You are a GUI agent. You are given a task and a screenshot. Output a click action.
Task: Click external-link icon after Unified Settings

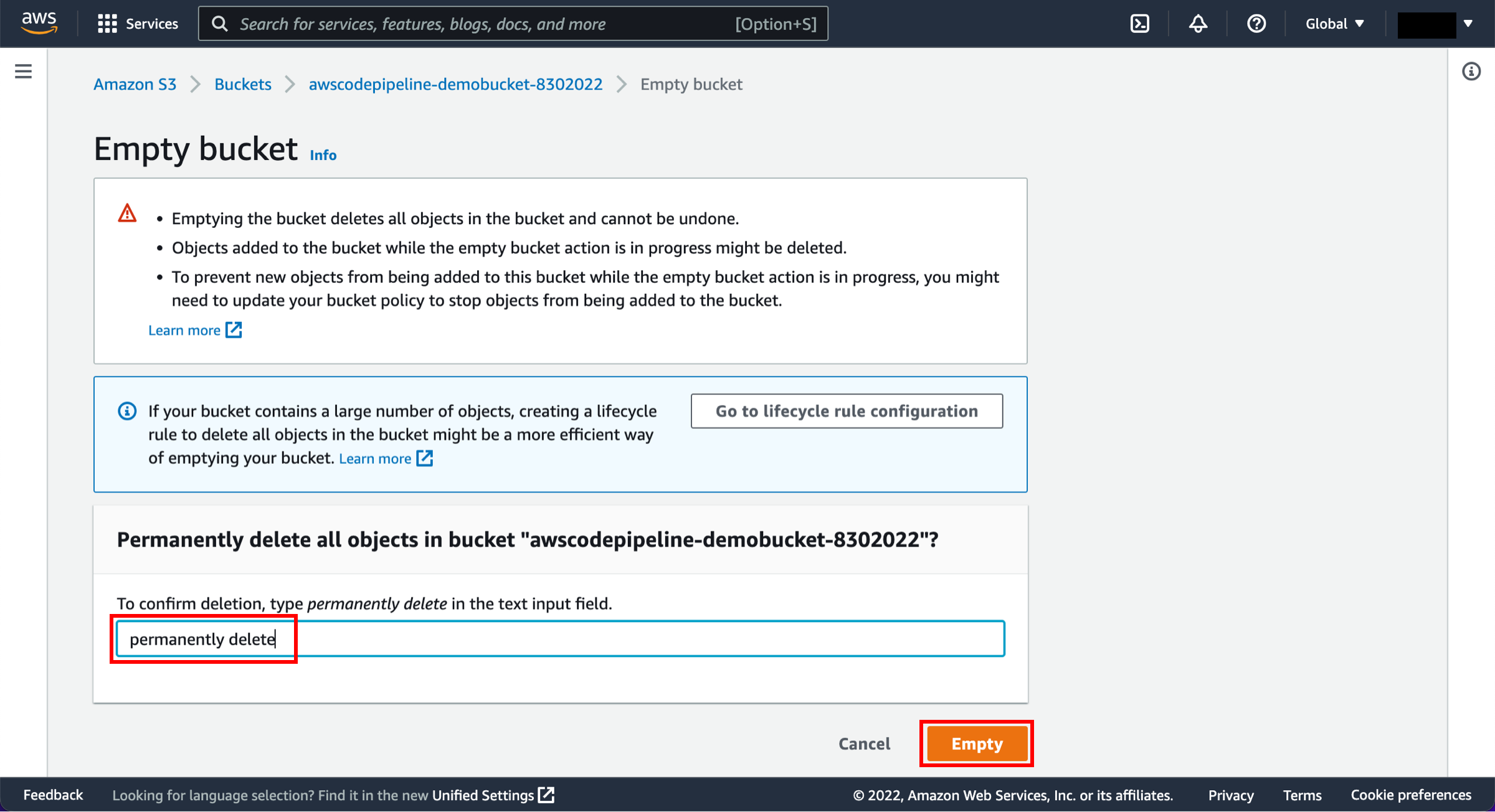(x=546, y=795)
